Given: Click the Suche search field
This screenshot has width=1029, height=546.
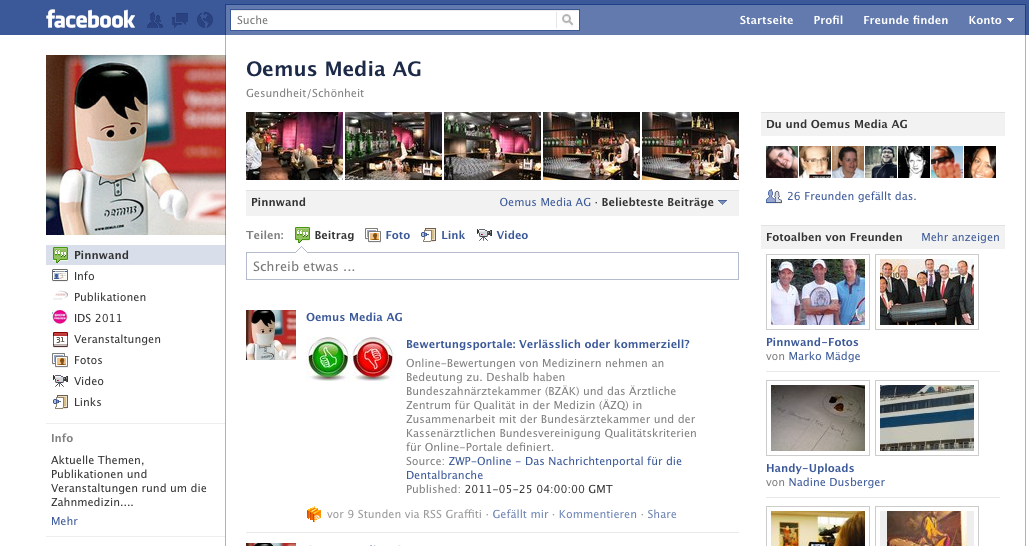Looking at the screenshot, I should pos(394,20).
